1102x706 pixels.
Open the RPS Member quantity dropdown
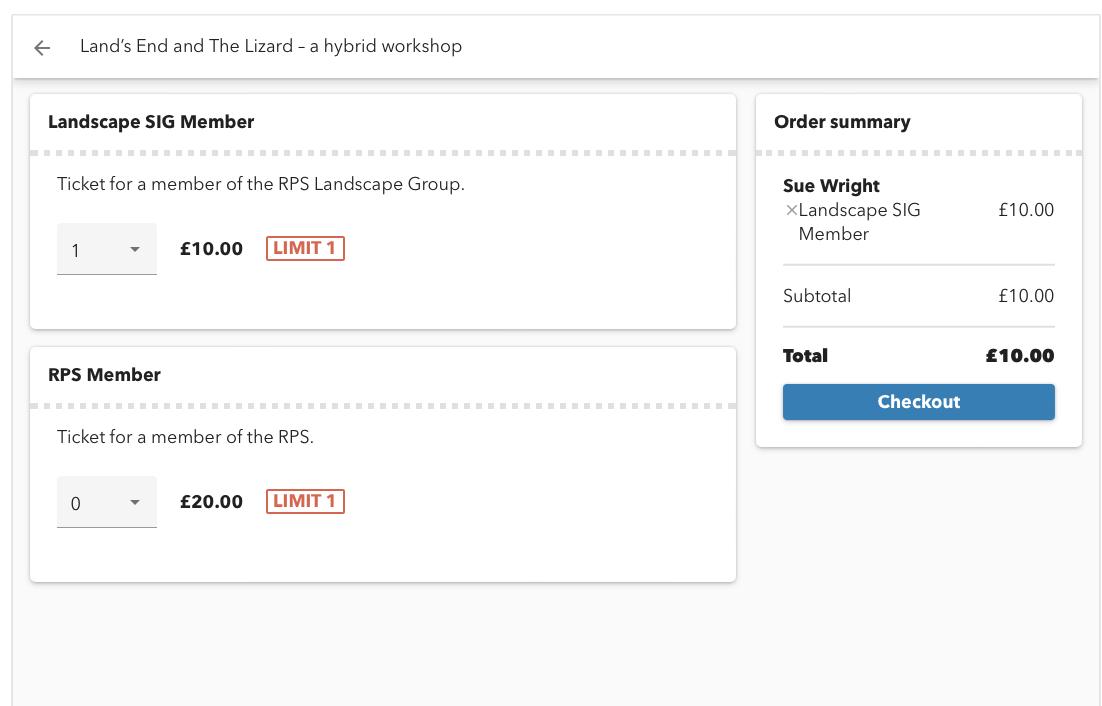click(106, 502)
